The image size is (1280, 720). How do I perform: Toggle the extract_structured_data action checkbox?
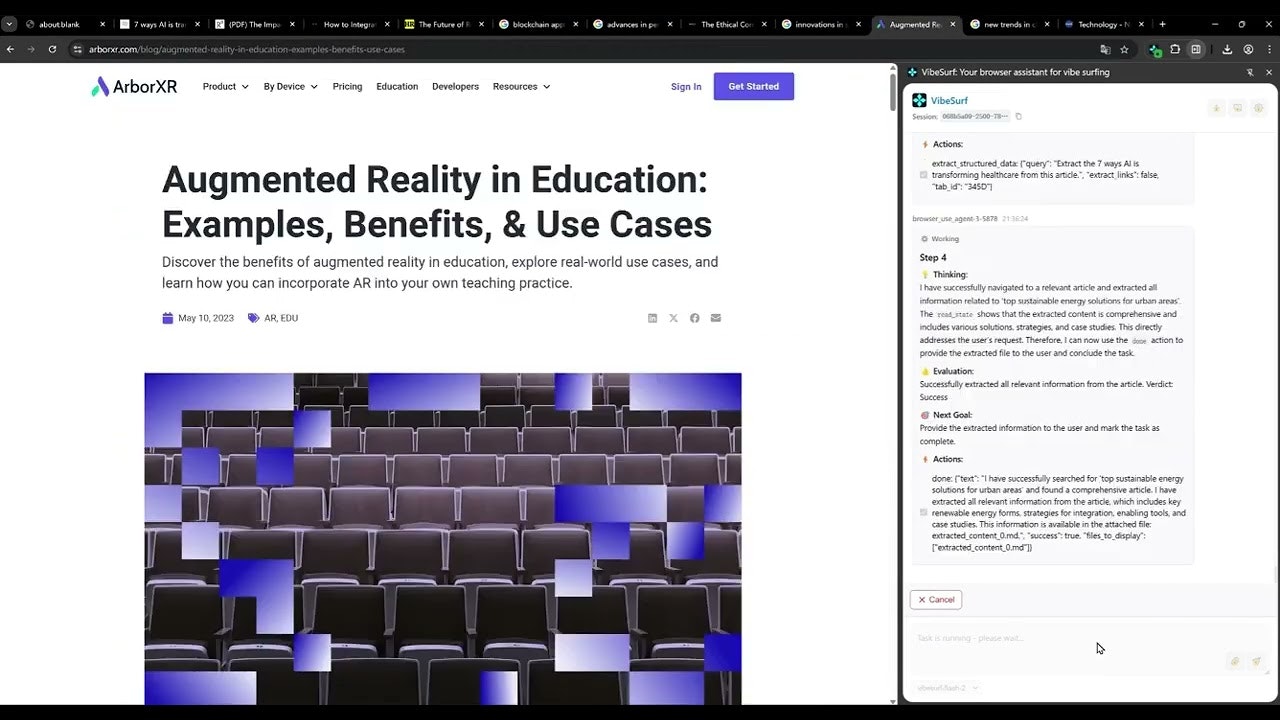click(923, 175)
